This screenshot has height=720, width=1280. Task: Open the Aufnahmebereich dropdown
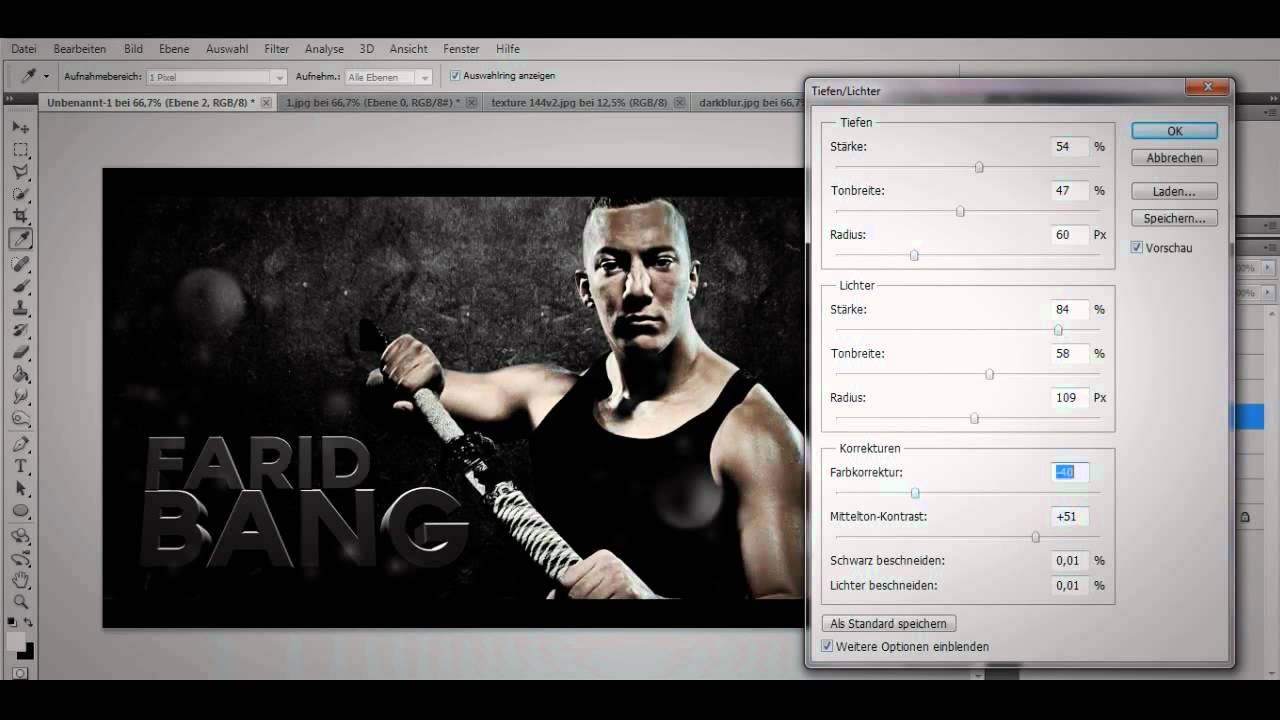click(216, 77)
